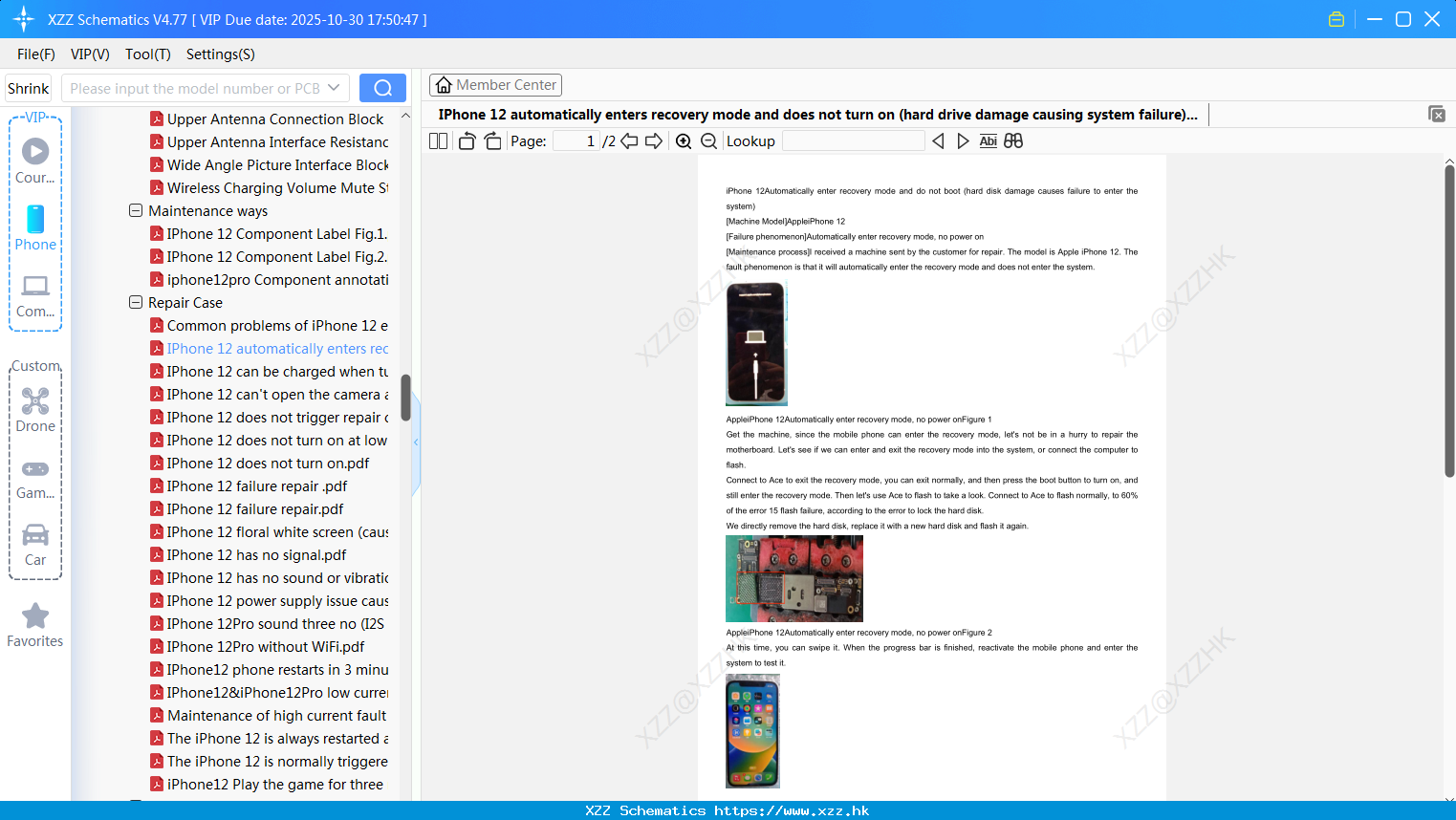The image size is (1456, 820).
Task: Click the iPhone home screen photo
Action: (752, 730)
